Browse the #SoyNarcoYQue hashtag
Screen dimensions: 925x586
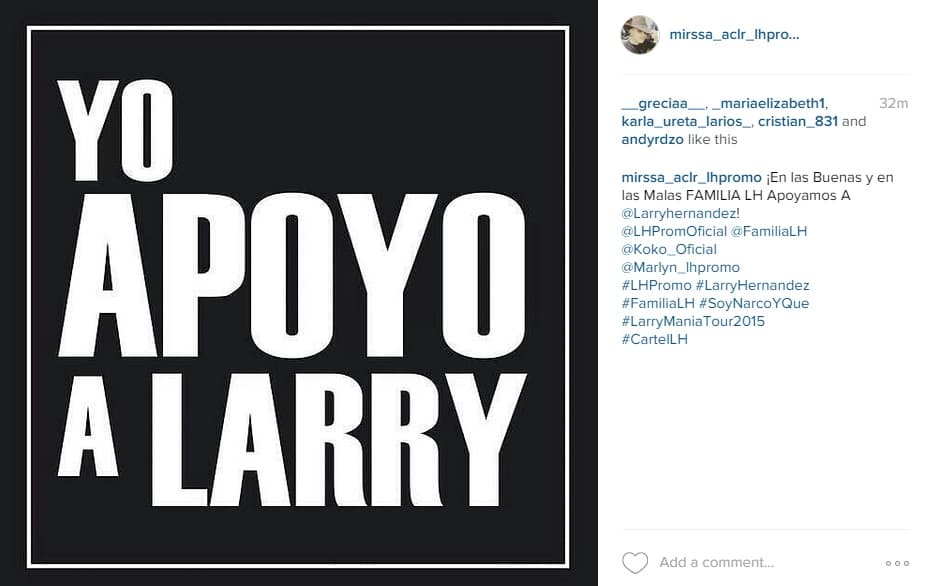(754, 303)
